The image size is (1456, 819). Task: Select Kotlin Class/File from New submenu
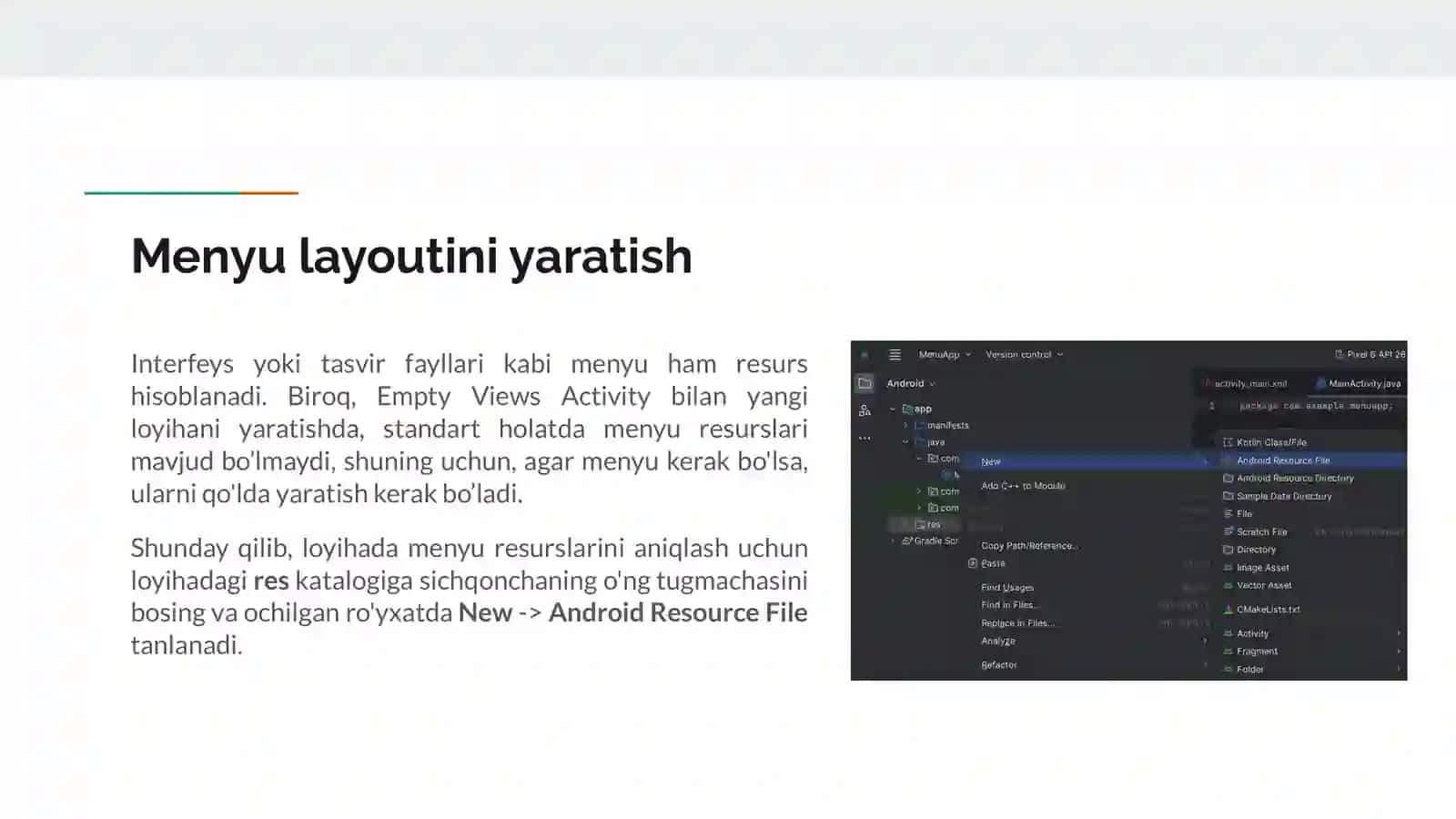click(1271, 442)
